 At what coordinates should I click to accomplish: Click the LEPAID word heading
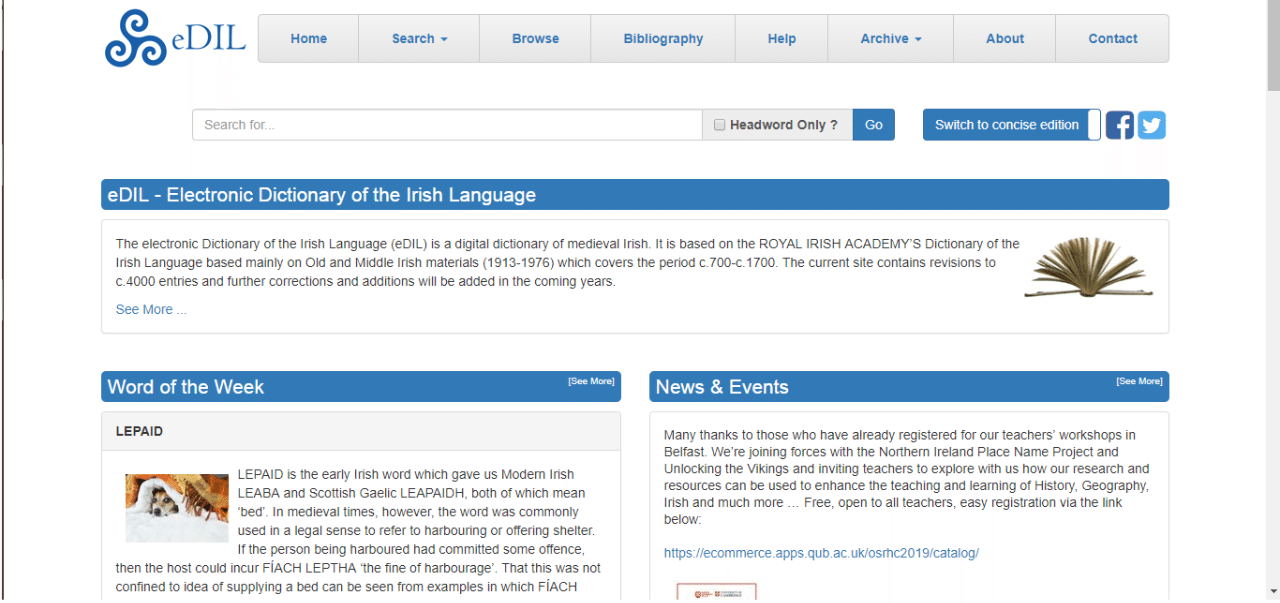pyautogui.click(x=139, y=432)
